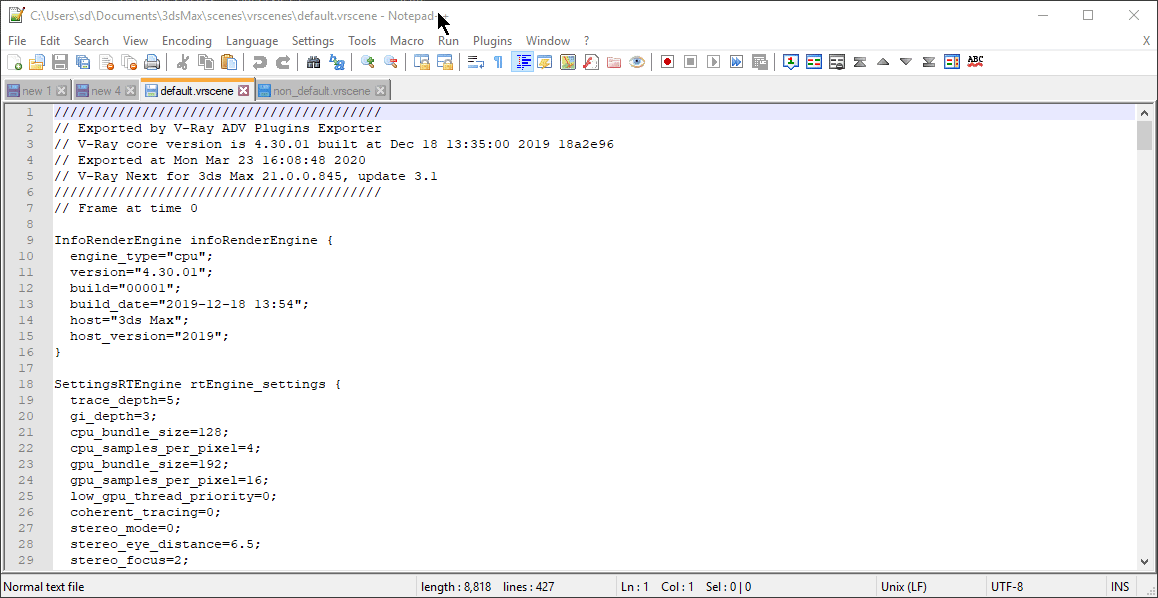Click the line number 18 margin
The width and height of the screenshot is (1158, 598).
25,384
